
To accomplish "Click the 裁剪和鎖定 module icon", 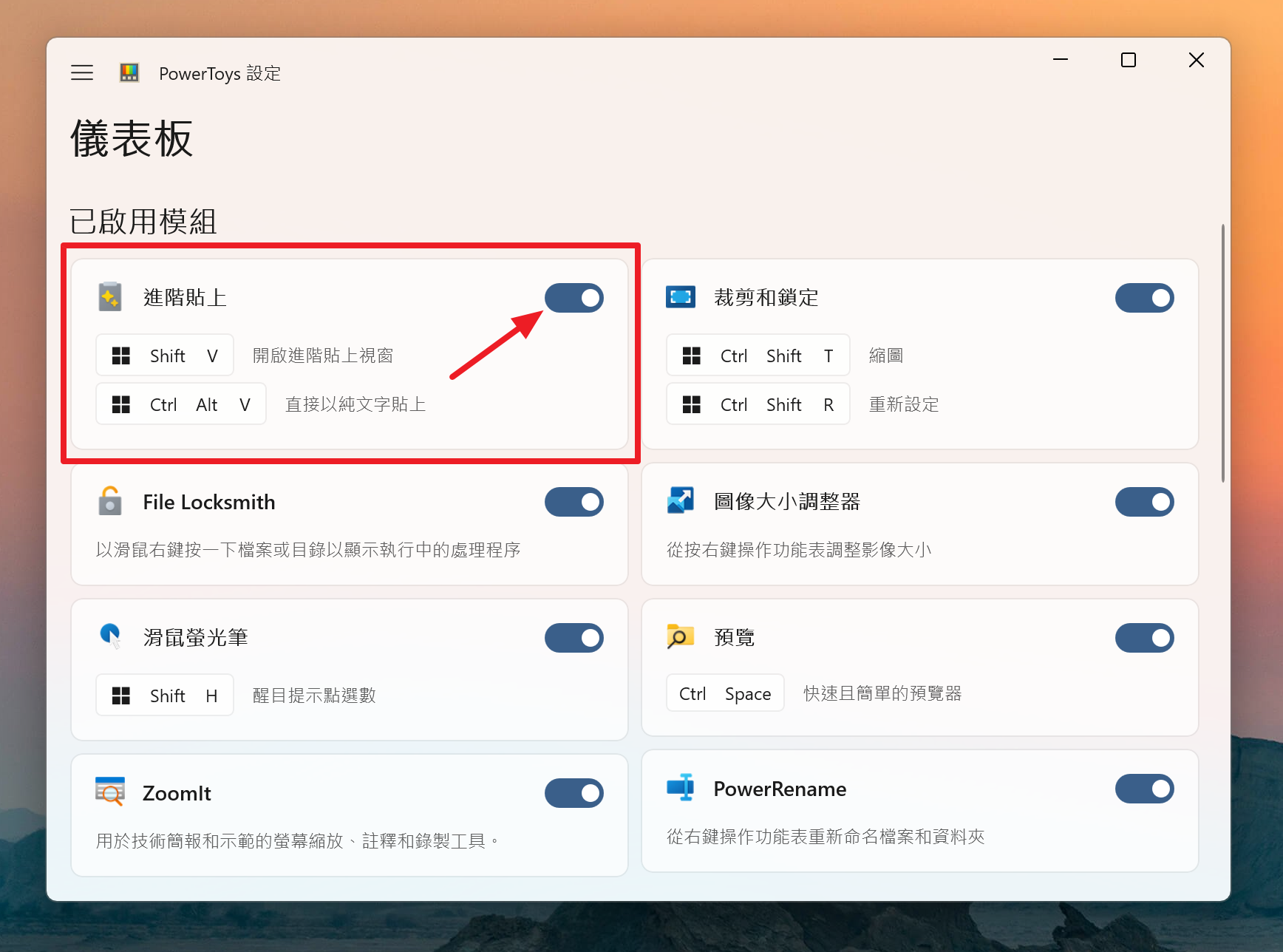I will [680, 297].
